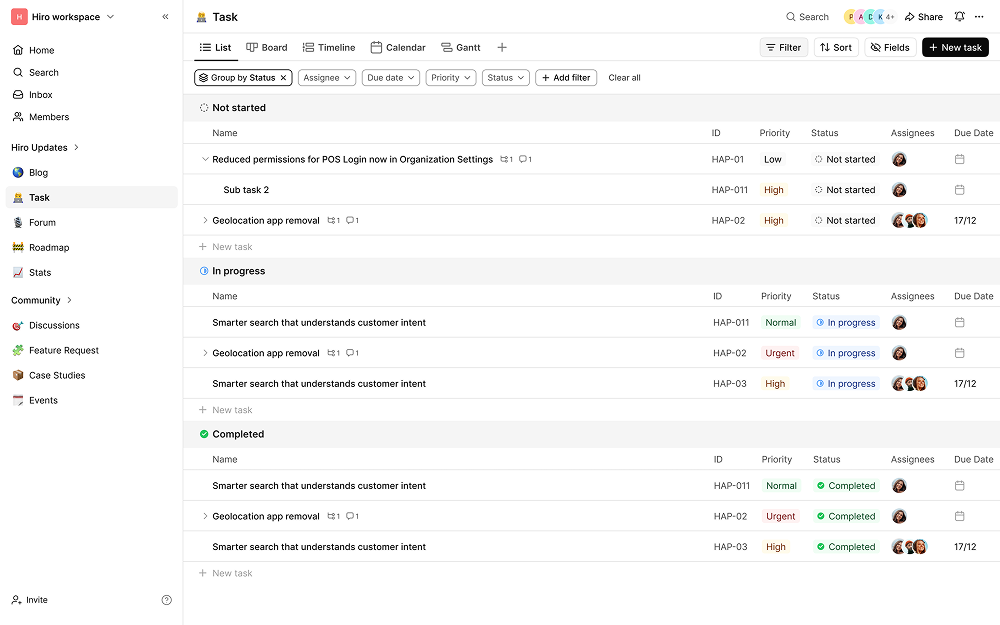Click Normal priority badge in Completed group
The width and height of the screenshot is (1000, 625).
[x=781, y=486]
